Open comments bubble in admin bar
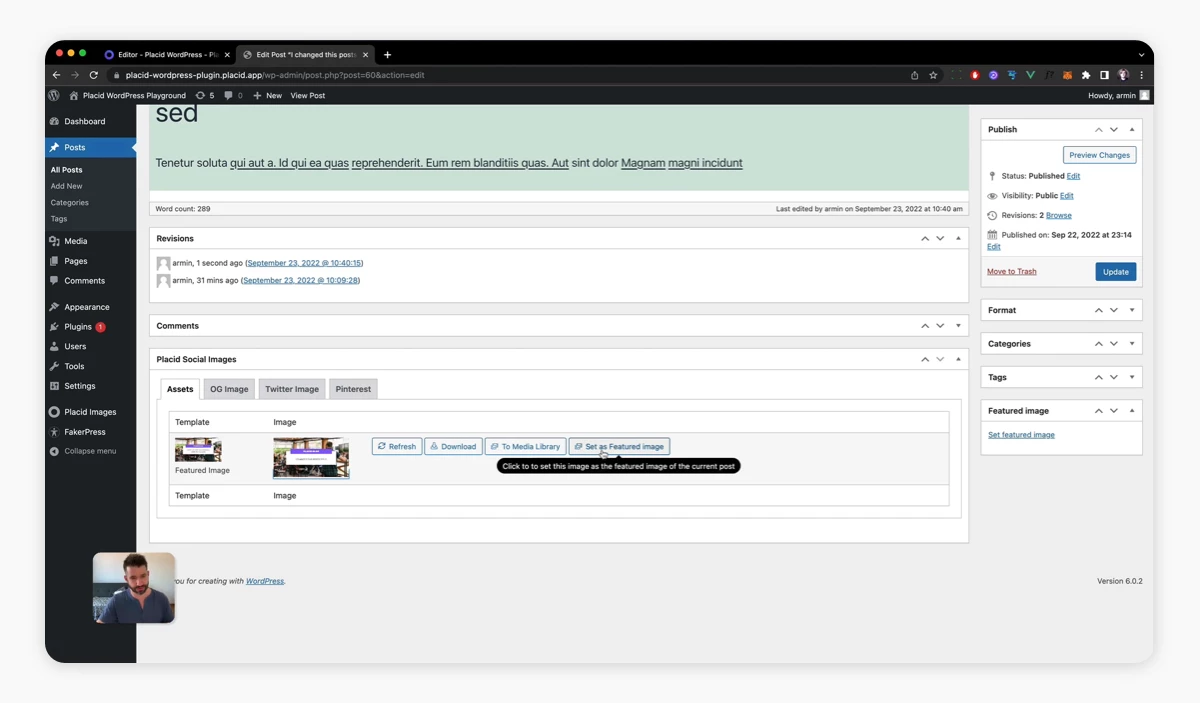 [233, 95]
